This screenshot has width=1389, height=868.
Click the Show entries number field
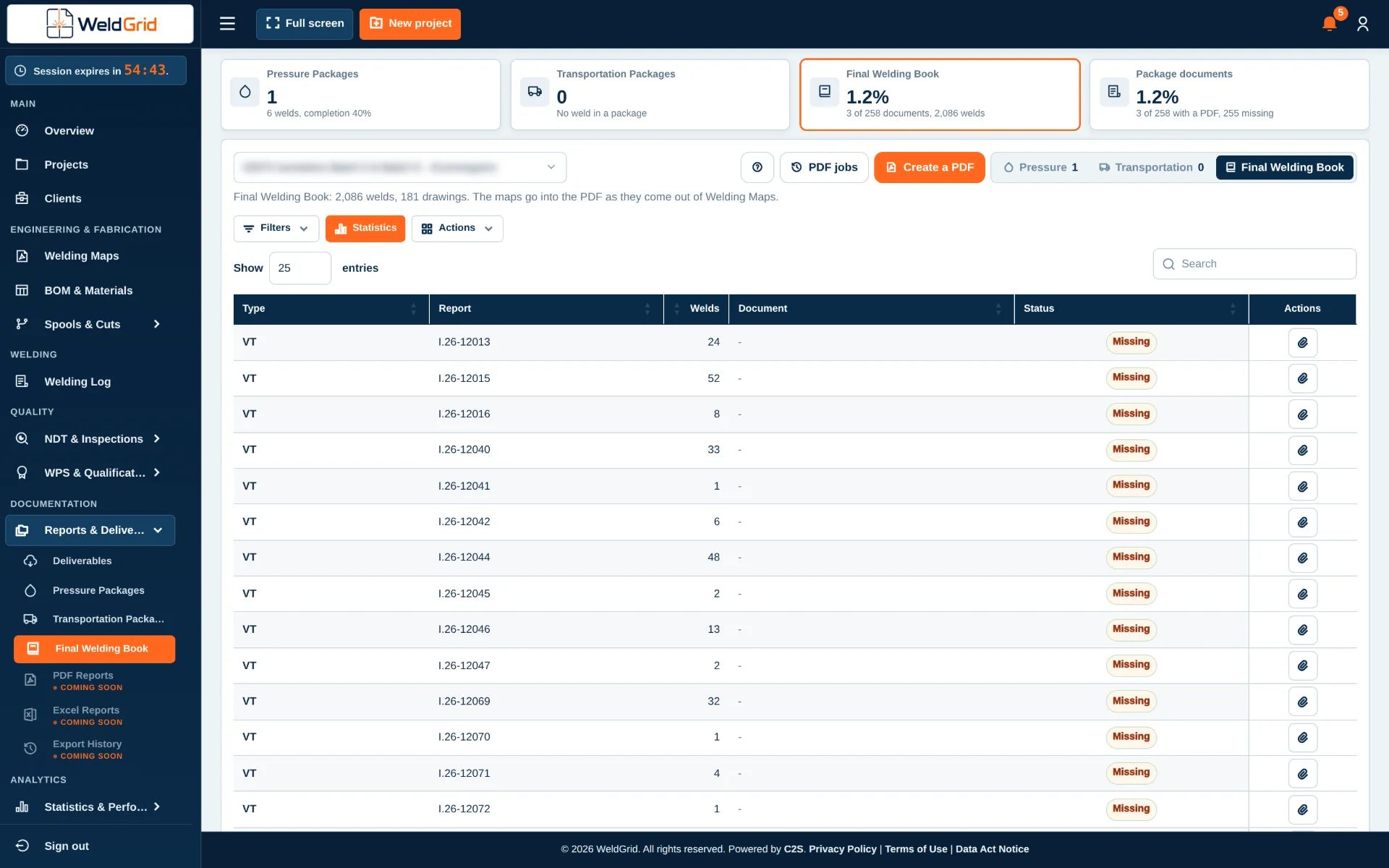point(300,268)
